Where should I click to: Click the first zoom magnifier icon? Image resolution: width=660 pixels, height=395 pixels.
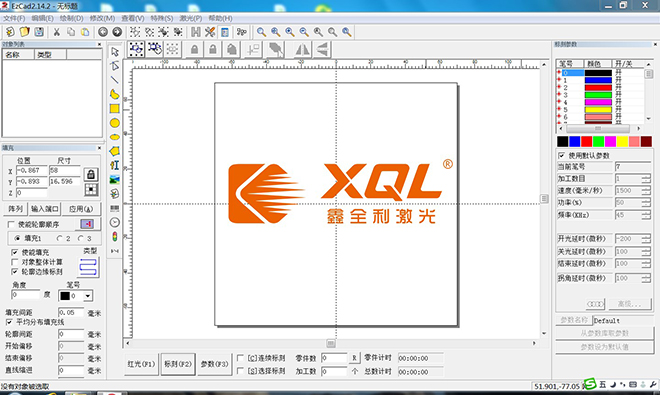pyautogui.click(x=261, y=32)
